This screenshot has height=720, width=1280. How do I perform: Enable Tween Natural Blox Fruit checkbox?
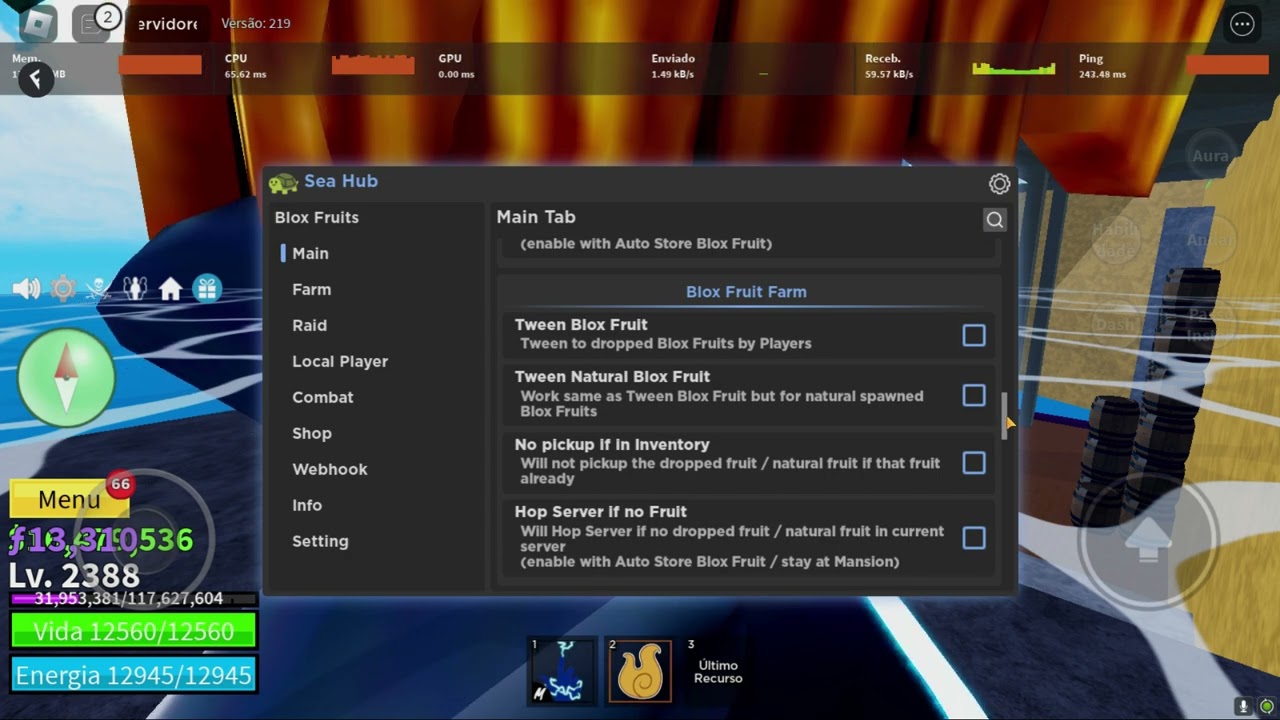974,395
